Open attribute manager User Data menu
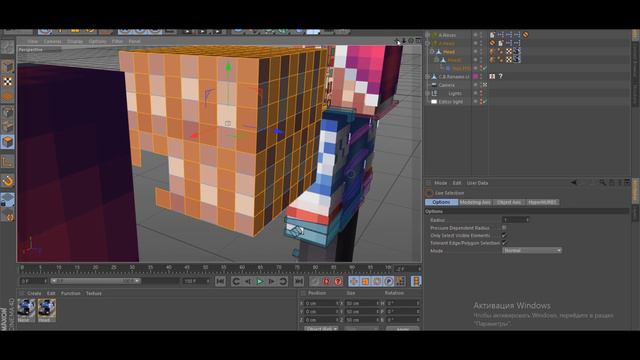The width and height of the screenshot is (640, 360). [x=478, y=183]
